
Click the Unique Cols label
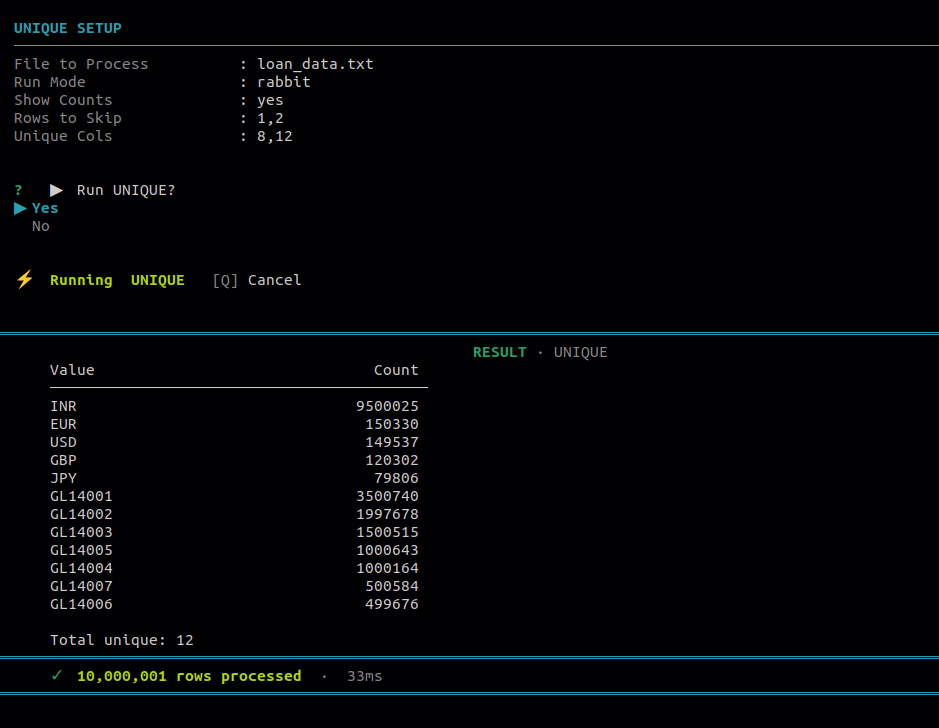(x=63, y=136)
